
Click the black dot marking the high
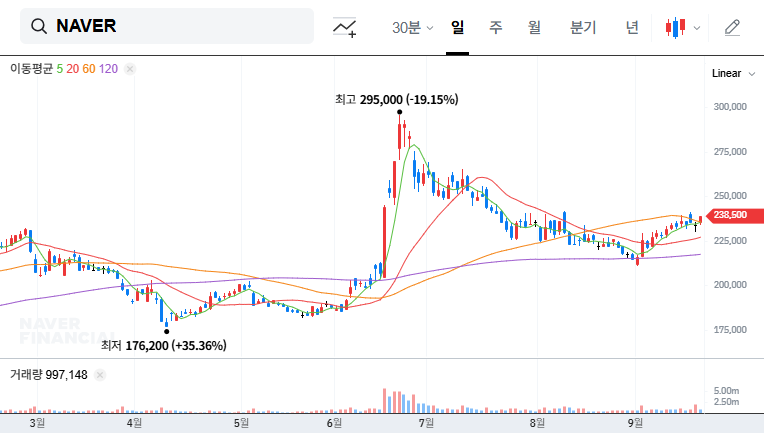pos(400,112)
